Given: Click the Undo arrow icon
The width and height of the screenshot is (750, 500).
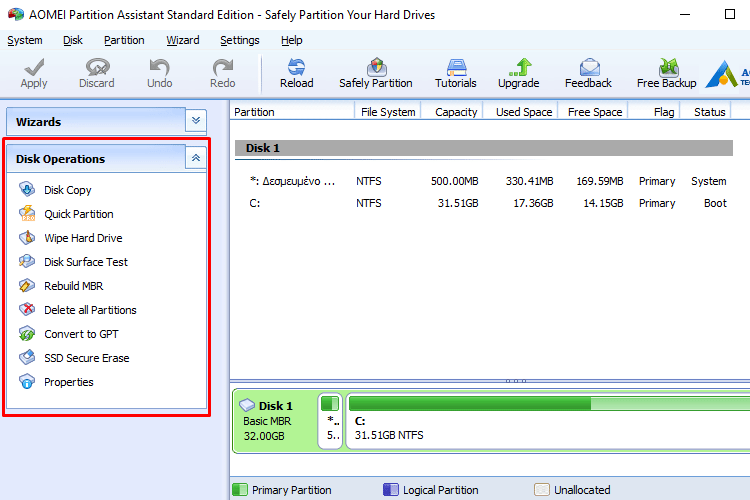Looking at the screenshot, I should [159, 67].
